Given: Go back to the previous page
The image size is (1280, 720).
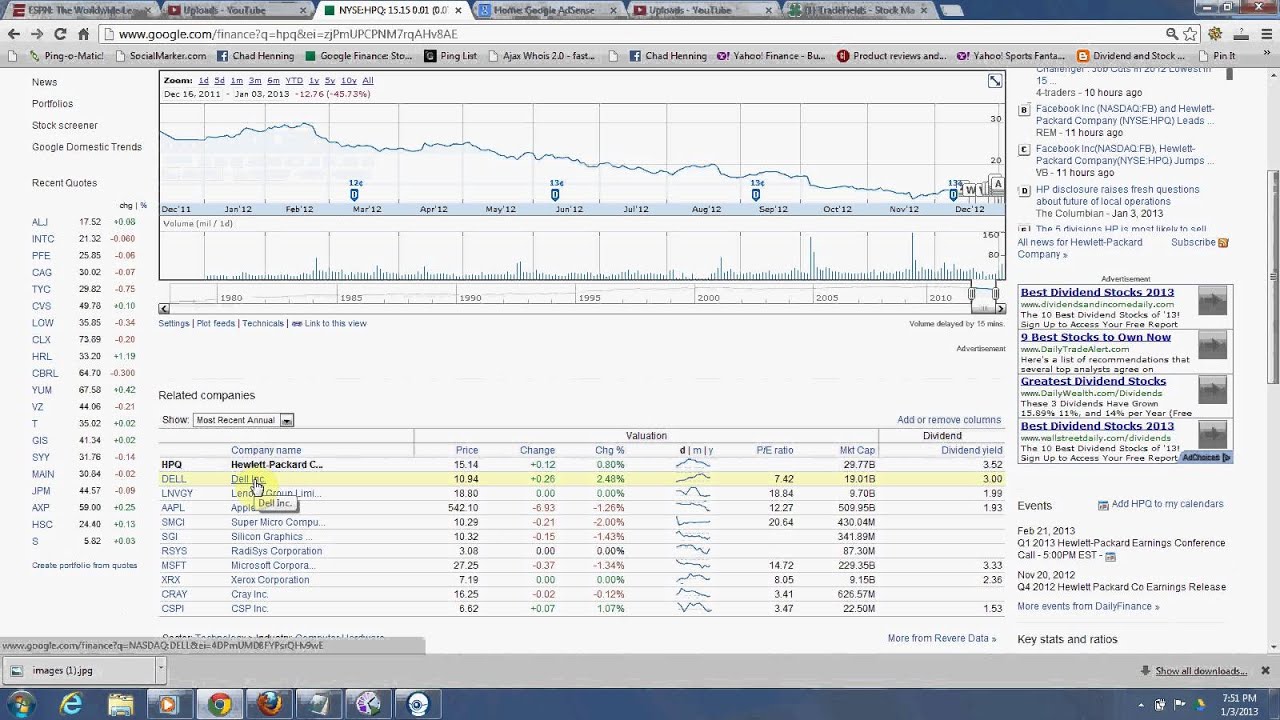Looking at the screenshot, I should [13, 33].
